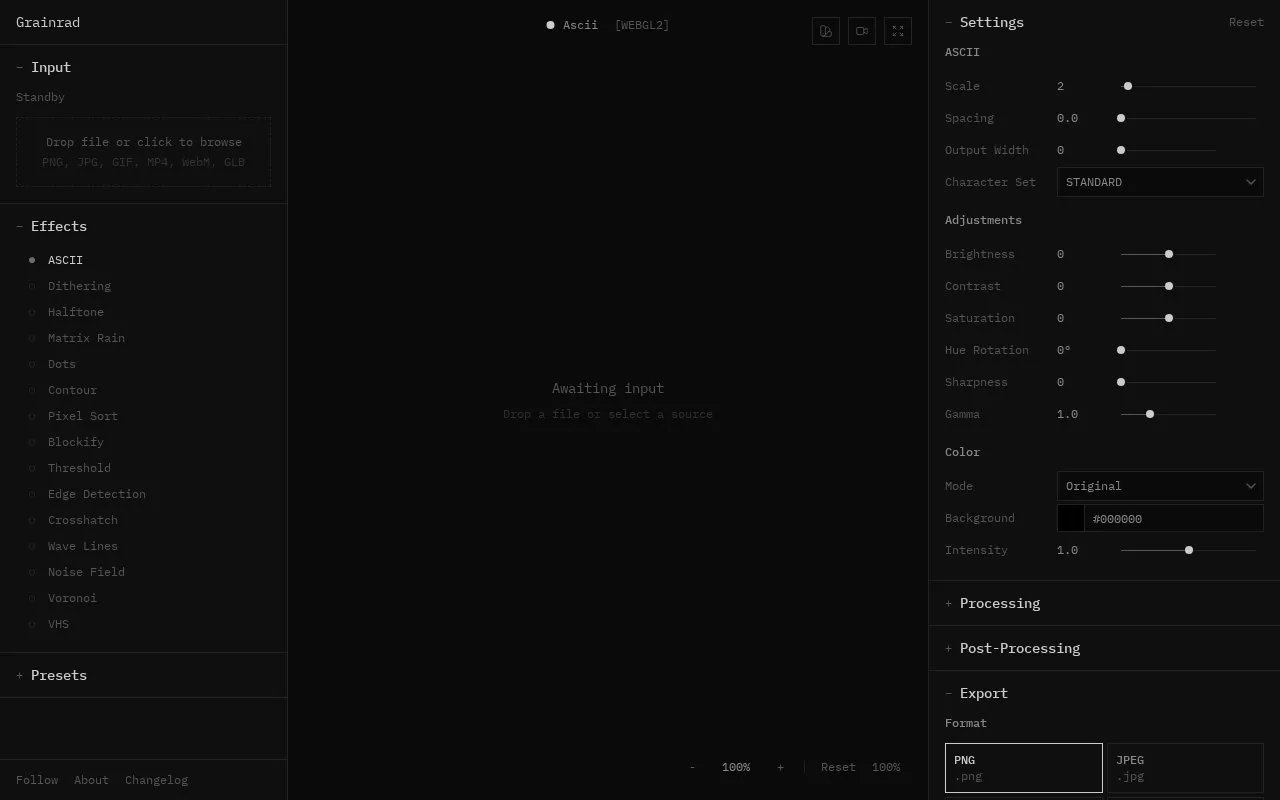Reset all settings via Reset link
Viewport: 1280px width, 800px height.
pyautogui.click(x=1246, y=22)
